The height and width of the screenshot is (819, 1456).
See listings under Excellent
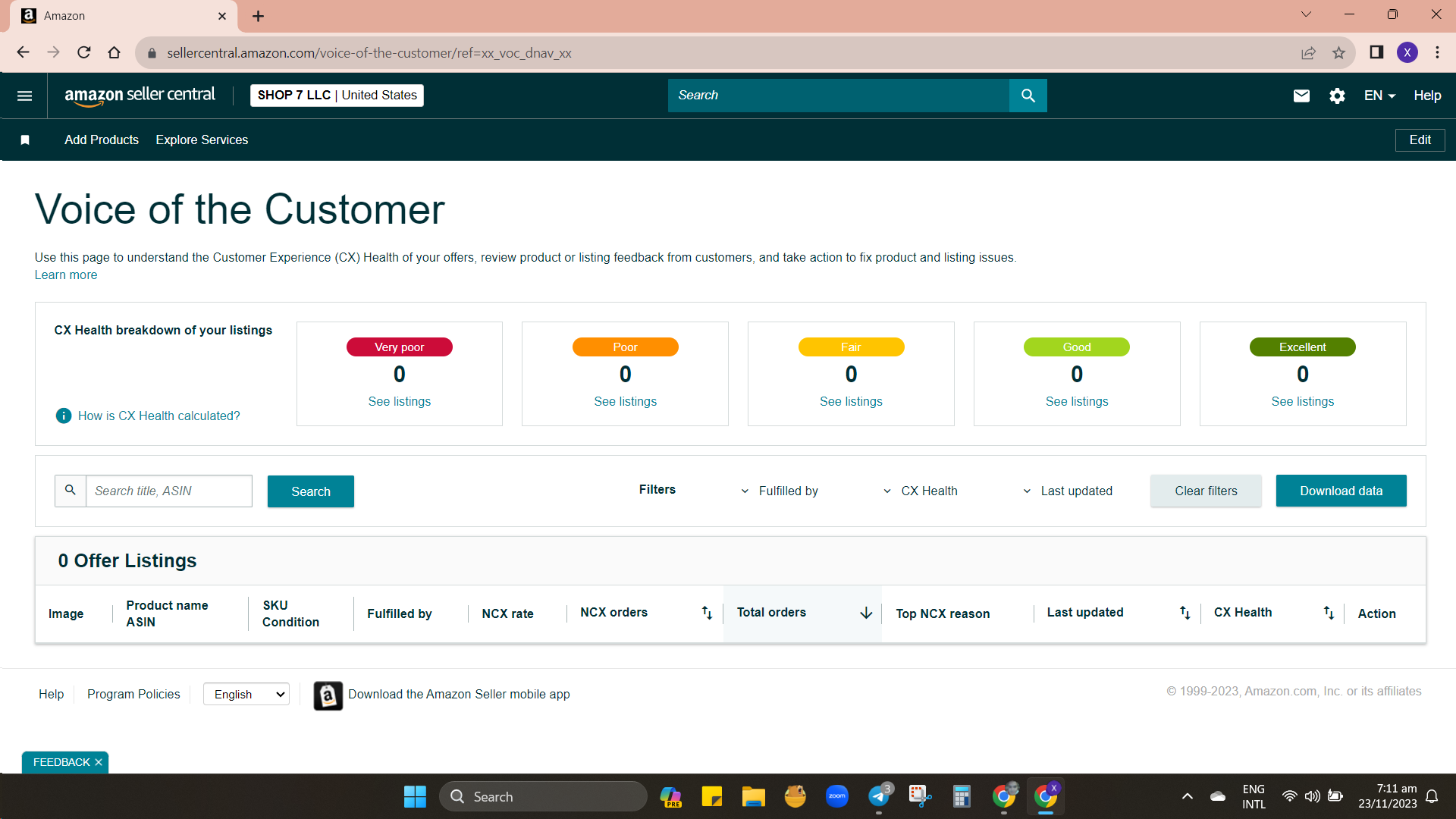(1303, 402)
